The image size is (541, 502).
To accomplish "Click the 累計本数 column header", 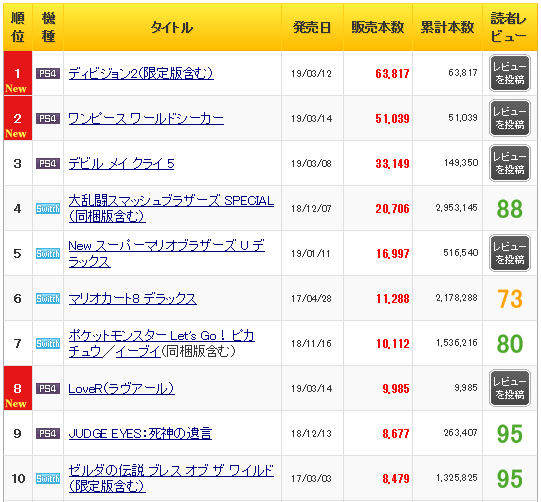I will pos(447,27).
